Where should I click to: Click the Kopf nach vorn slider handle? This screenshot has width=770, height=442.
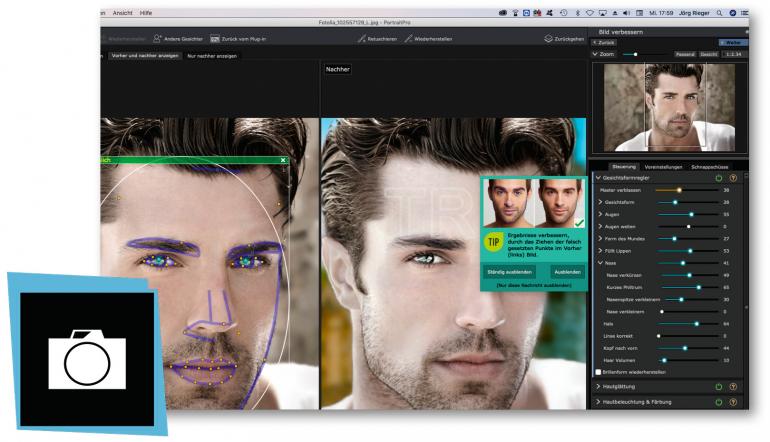685,348
